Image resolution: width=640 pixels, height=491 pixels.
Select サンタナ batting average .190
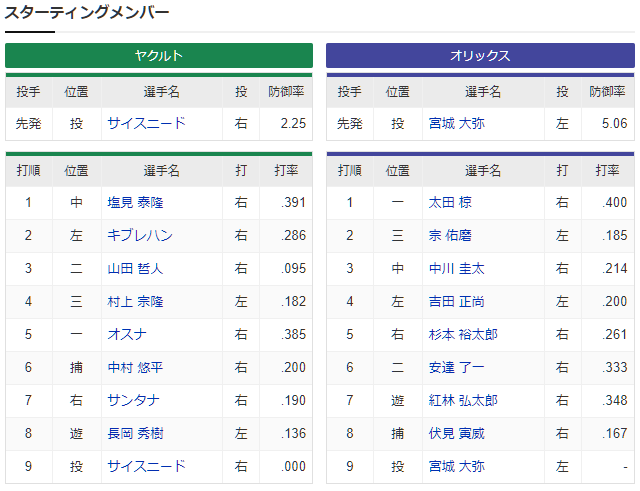tap(293, 400)
